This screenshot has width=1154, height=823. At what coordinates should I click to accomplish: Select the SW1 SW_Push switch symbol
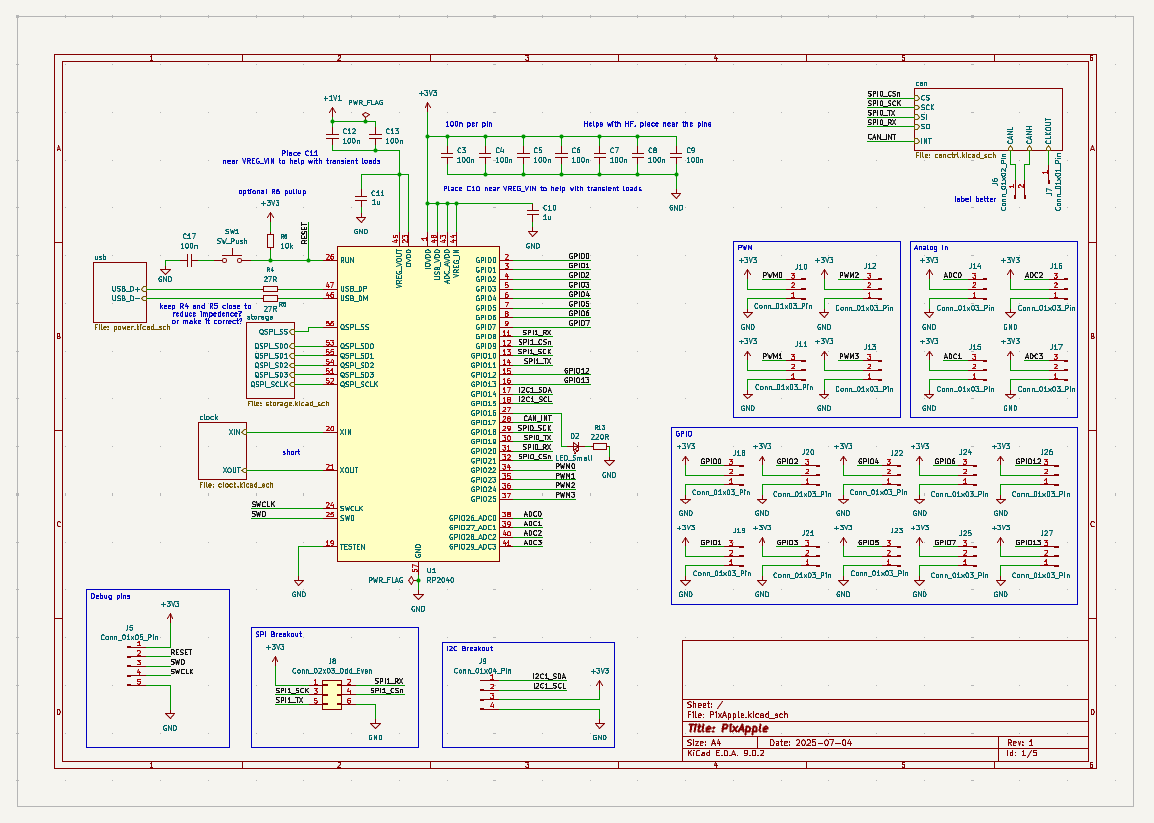[232, 258]
